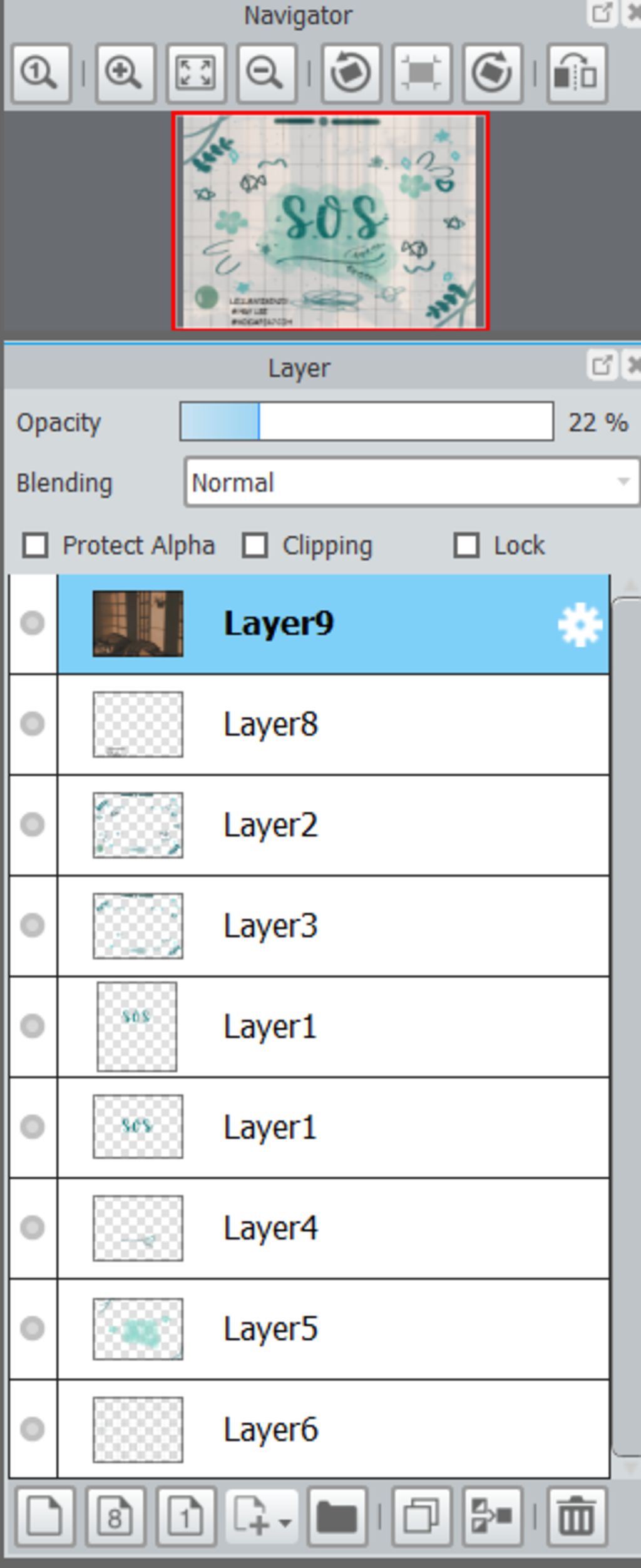This screenshot has height=1568, width=641.
Task: Fit canvas to window in Navigator
Action: 195,74
